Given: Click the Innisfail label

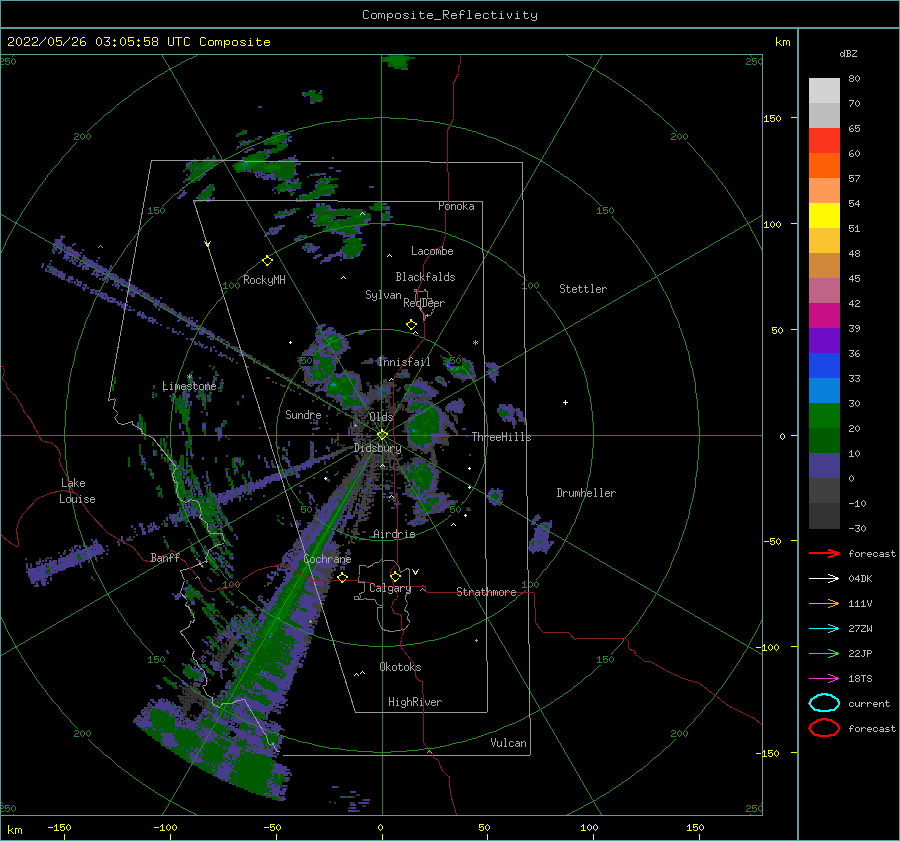Looking at the screenshot, I should [x=404, y=362].
